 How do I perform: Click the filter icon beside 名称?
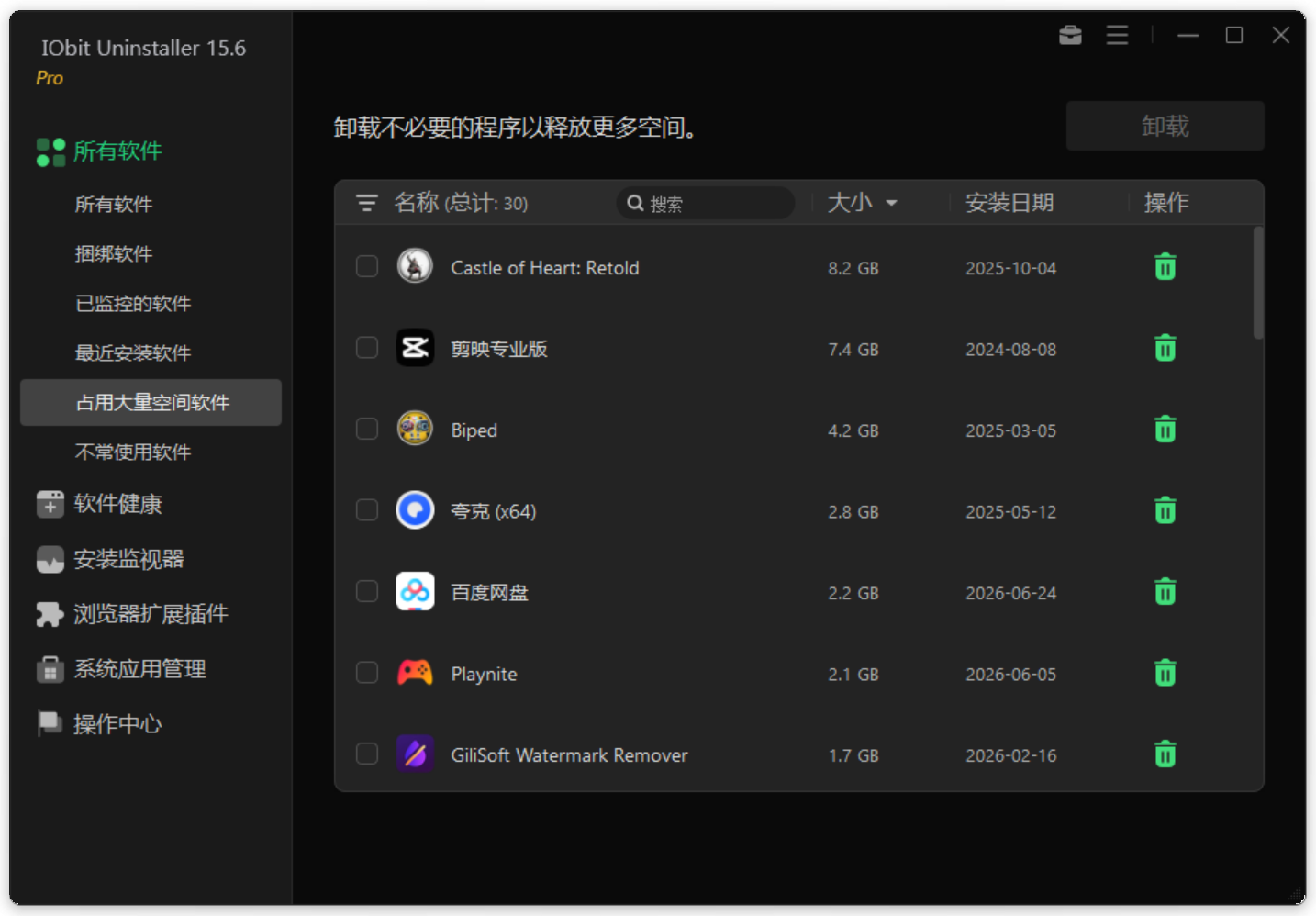click(x=367, y=203)
